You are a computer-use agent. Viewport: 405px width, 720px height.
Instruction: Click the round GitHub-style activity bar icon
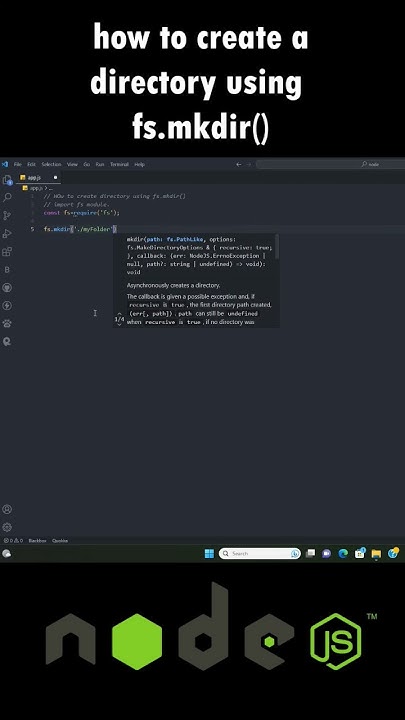[x=7, y=288]
